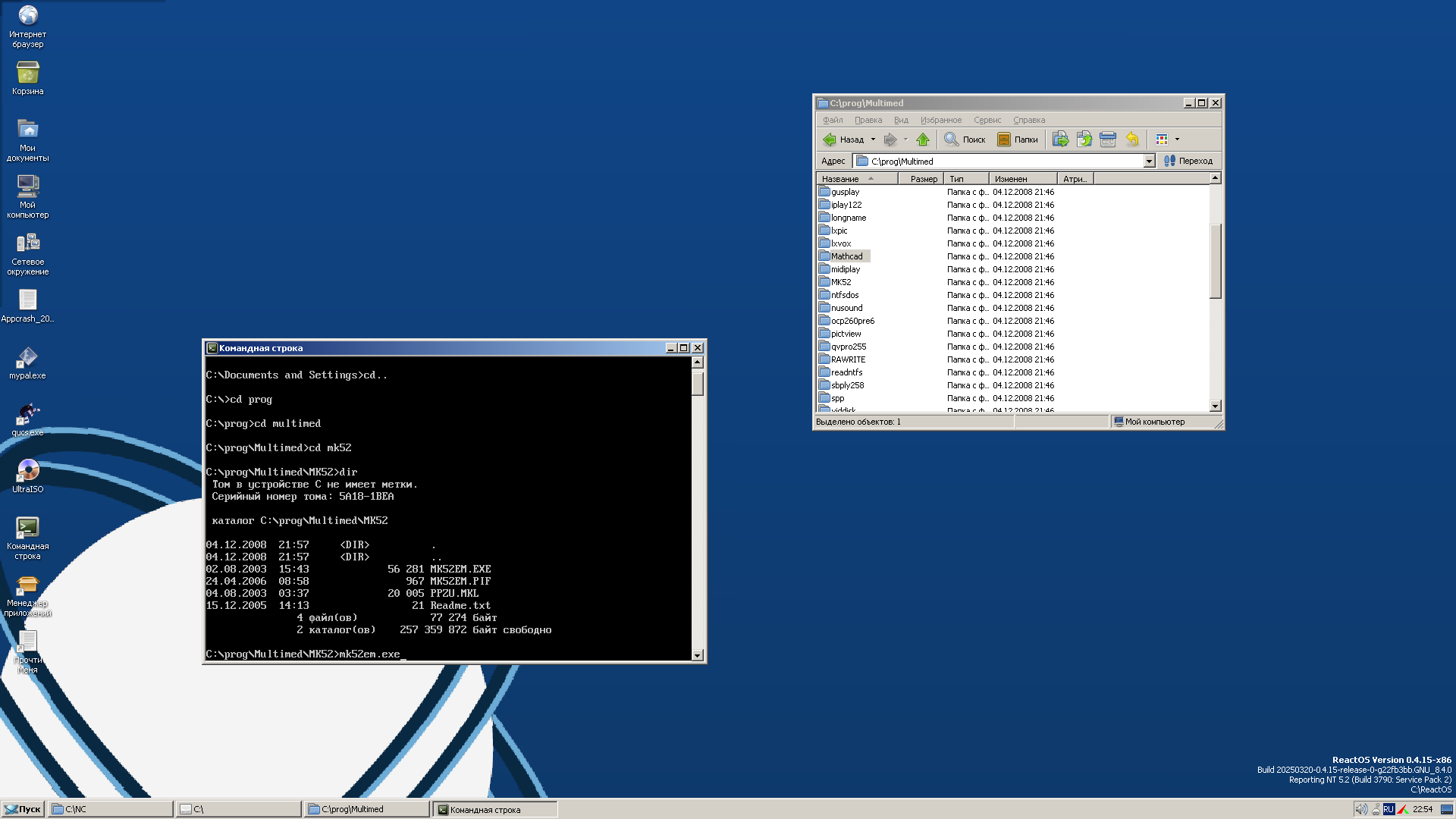Select the MK52 folder in list
The height and width of the screenshot is (819, 1456).
[840, 282]
